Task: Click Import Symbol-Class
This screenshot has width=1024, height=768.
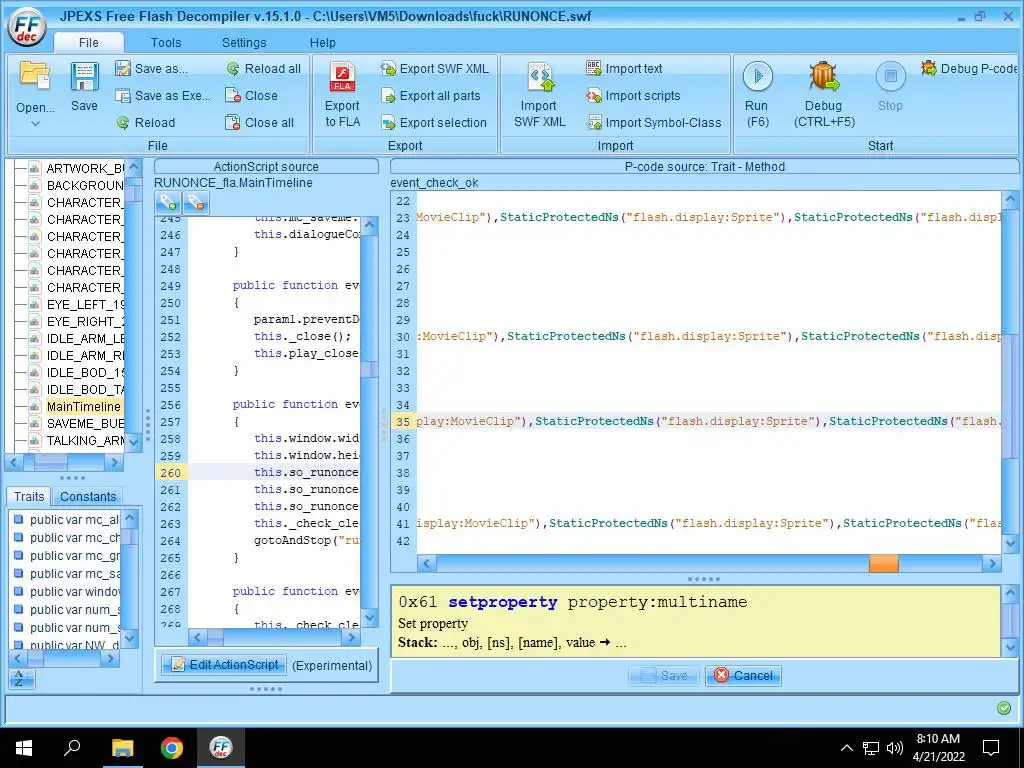Action: (654, 122)
